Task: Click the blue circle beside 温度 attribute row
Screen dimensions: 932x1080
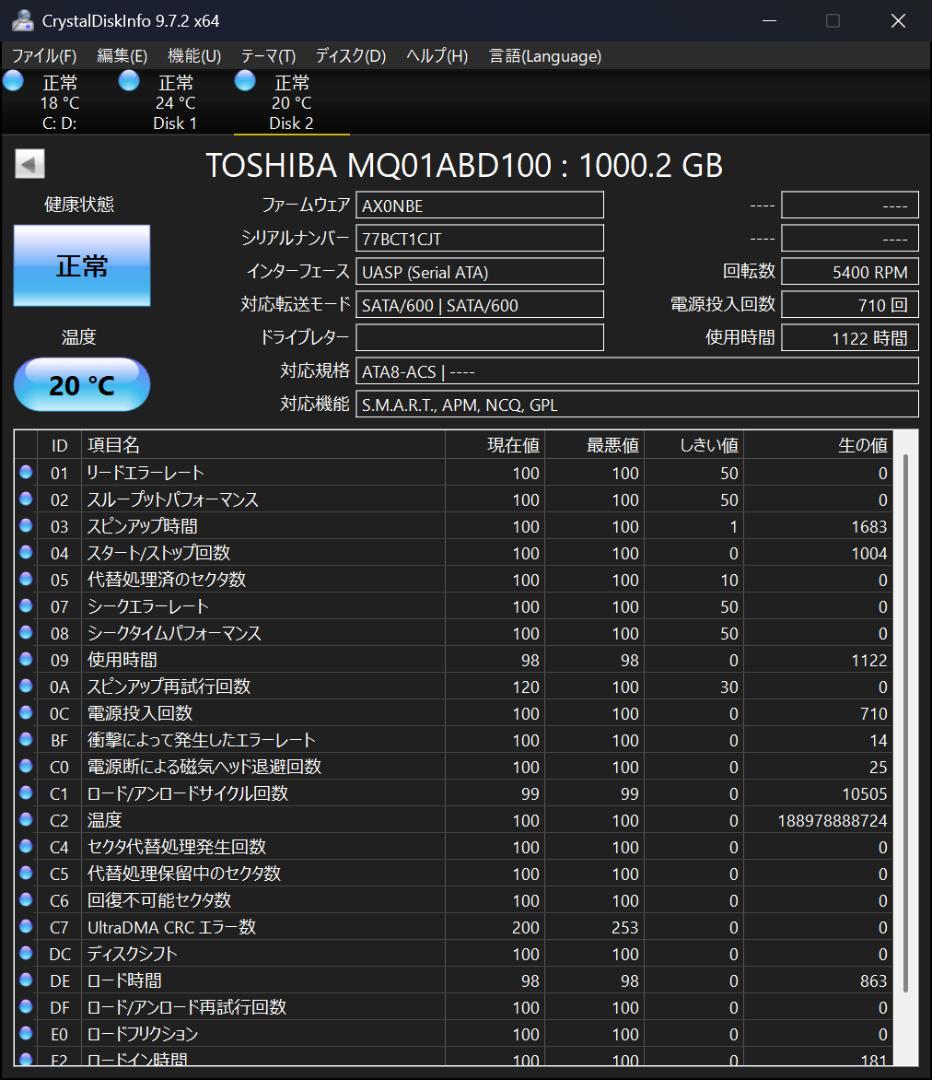Action: click(25, 820)
